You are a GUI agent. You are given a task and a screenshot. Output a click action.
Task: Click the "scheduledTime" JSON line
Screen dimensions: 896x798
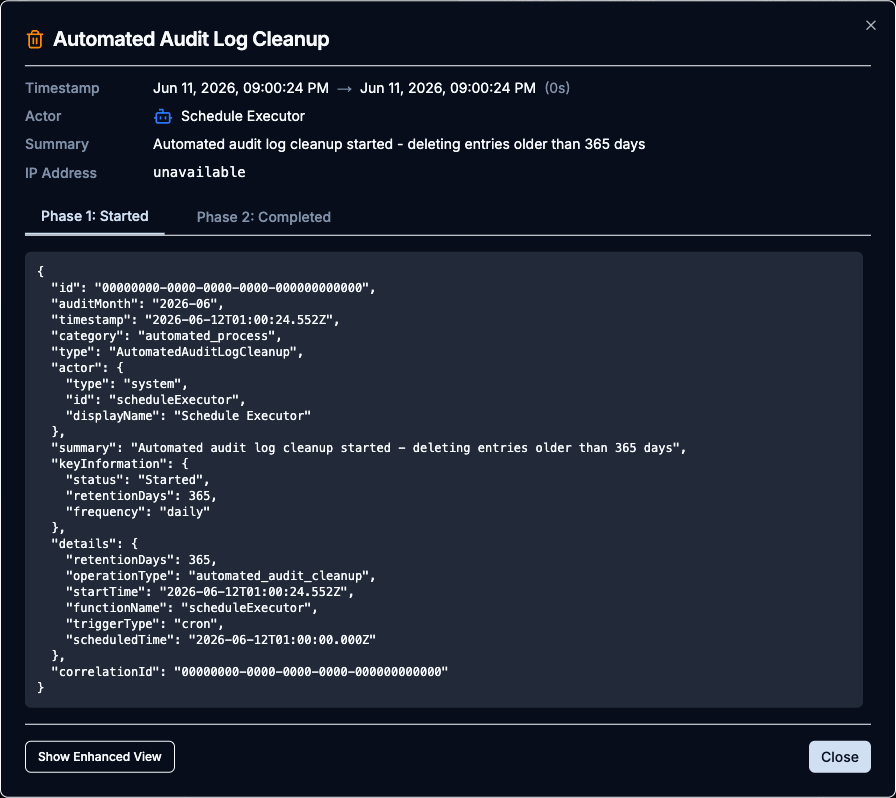tap(221, 640)
